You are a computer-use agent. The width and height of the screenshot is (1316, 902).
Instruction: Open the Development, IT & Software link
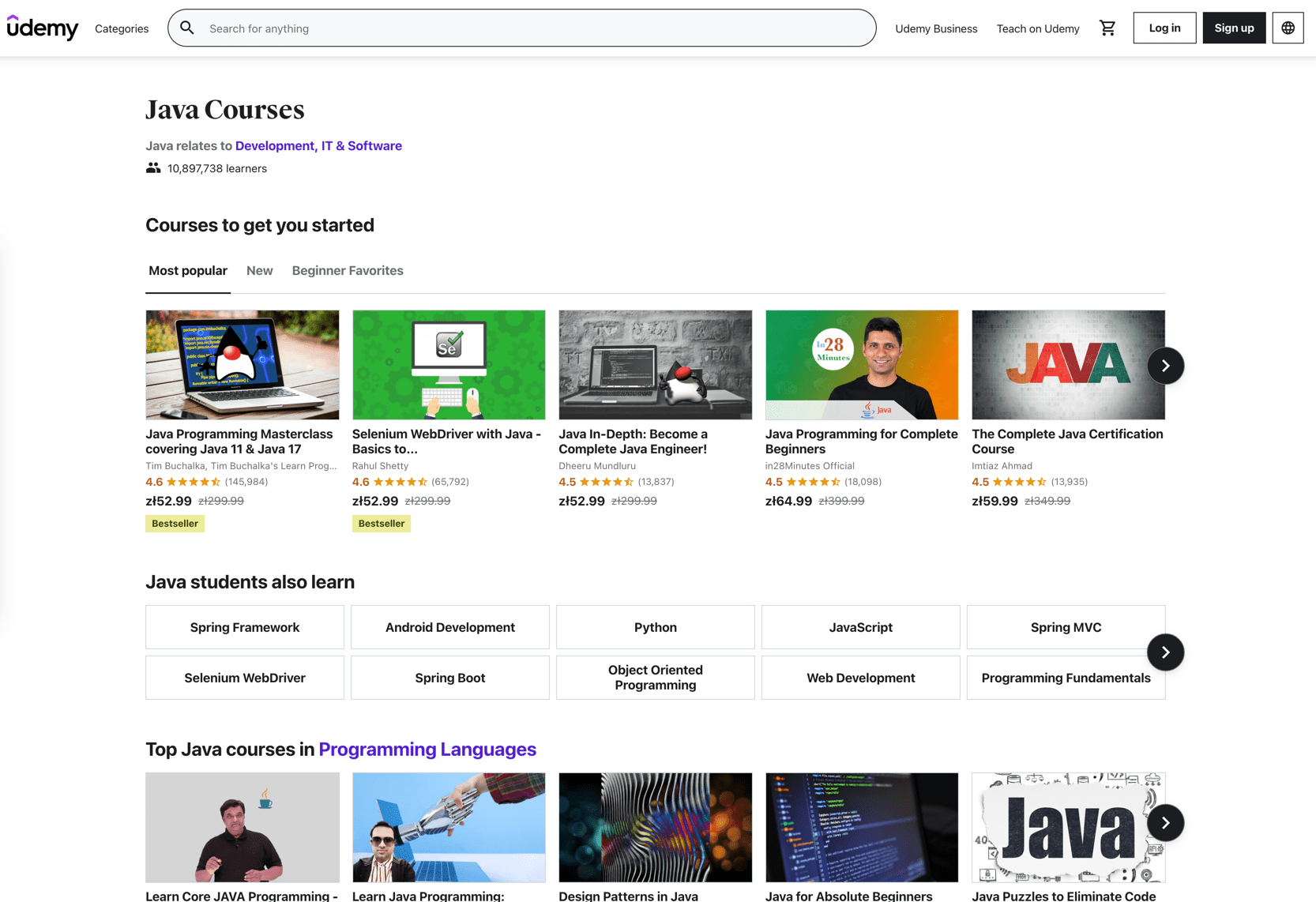318,145
